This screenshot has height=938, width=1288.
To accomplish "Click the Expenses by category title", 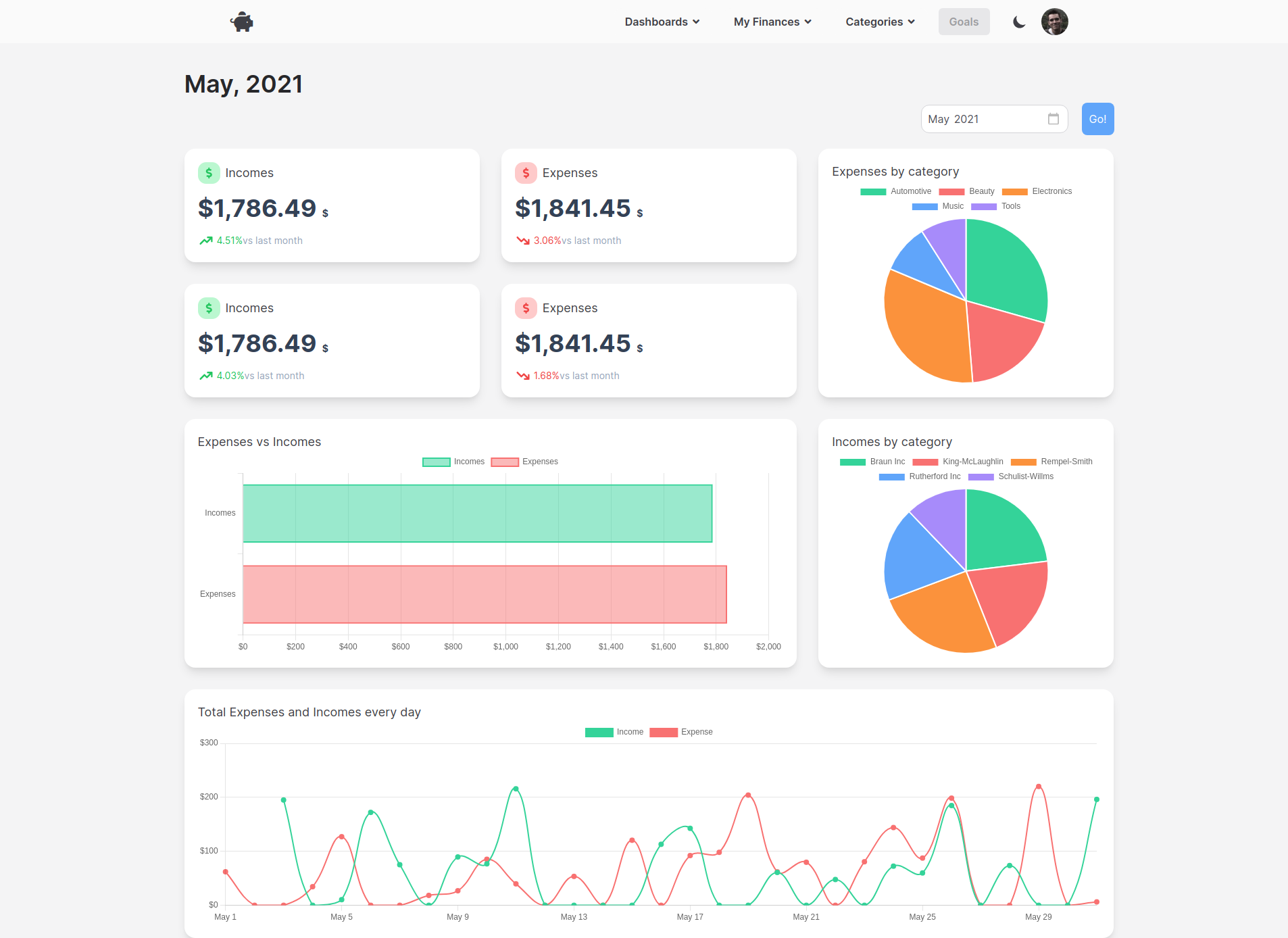I will tap(895, 172).
